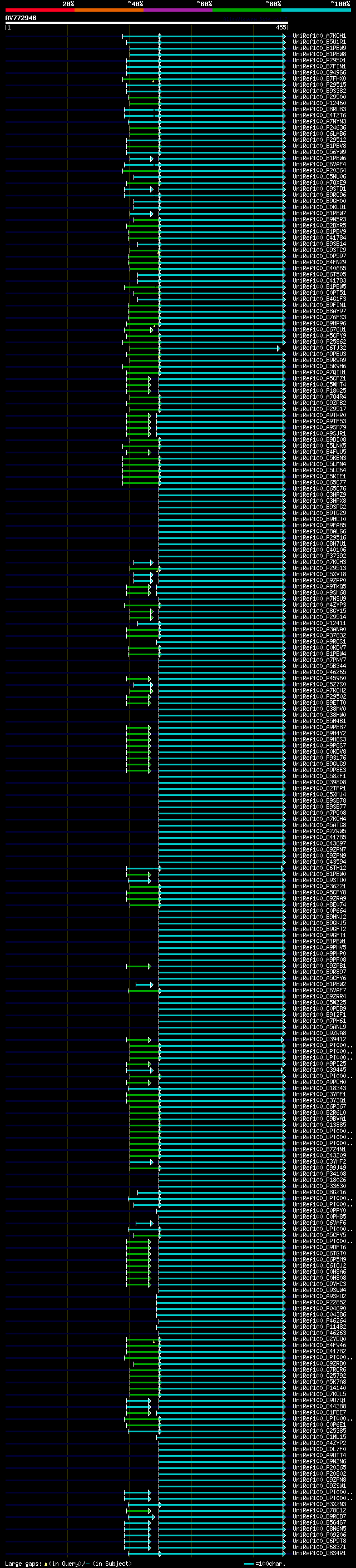Click the green ~80% identity color bar
This screenshot has width=356, height=1568.
click(x=247, y=10)
